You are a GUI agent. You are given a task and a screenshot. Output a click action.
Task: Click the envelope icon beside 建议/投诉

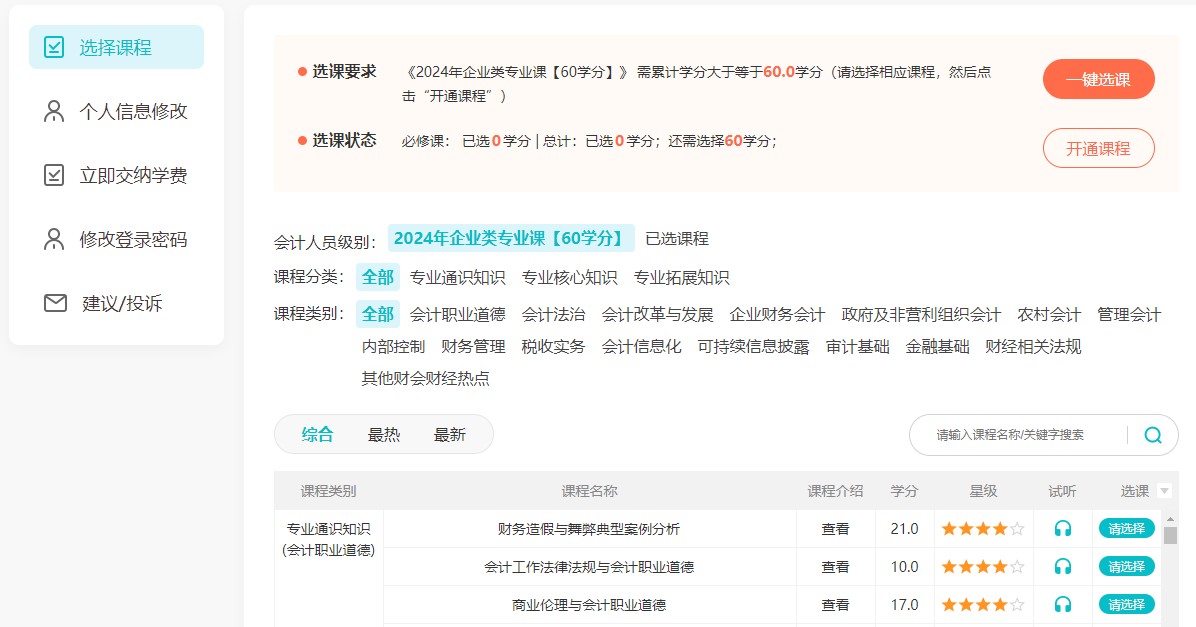click(55, 304)
